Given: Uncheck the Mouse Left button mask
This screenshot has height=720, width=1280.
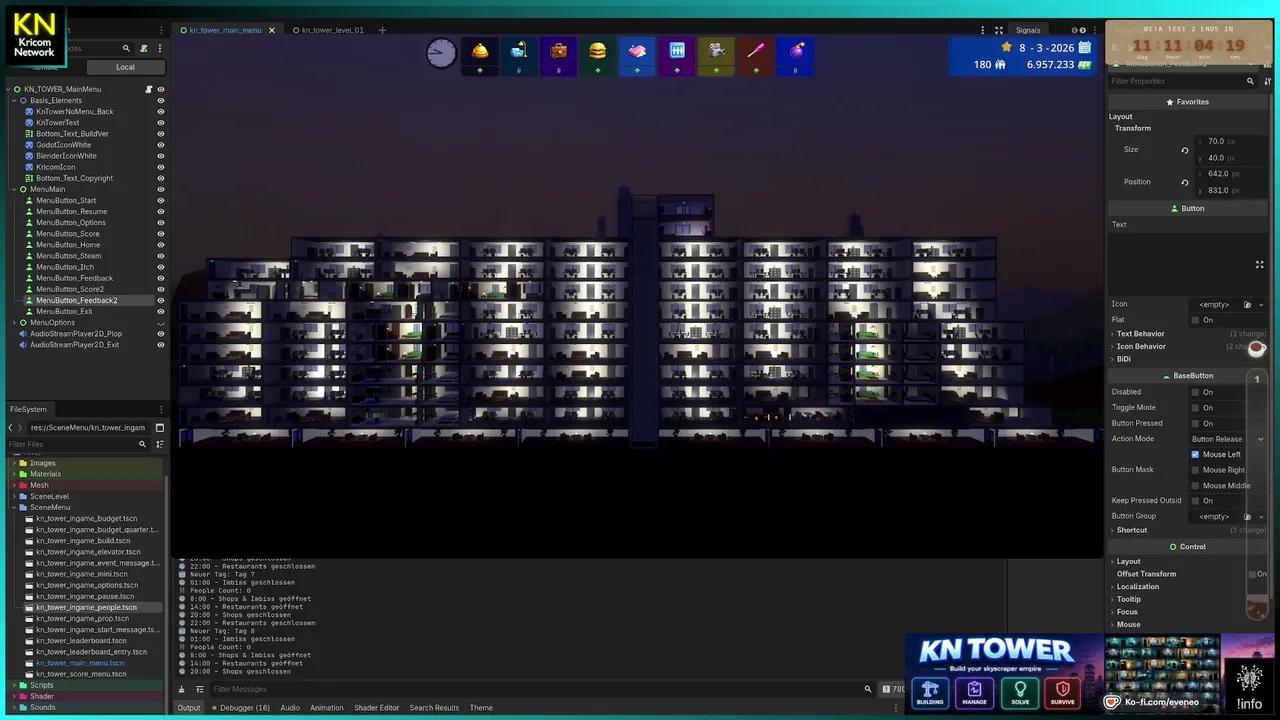Looking at the screenshot, I should click(1195, 454).
